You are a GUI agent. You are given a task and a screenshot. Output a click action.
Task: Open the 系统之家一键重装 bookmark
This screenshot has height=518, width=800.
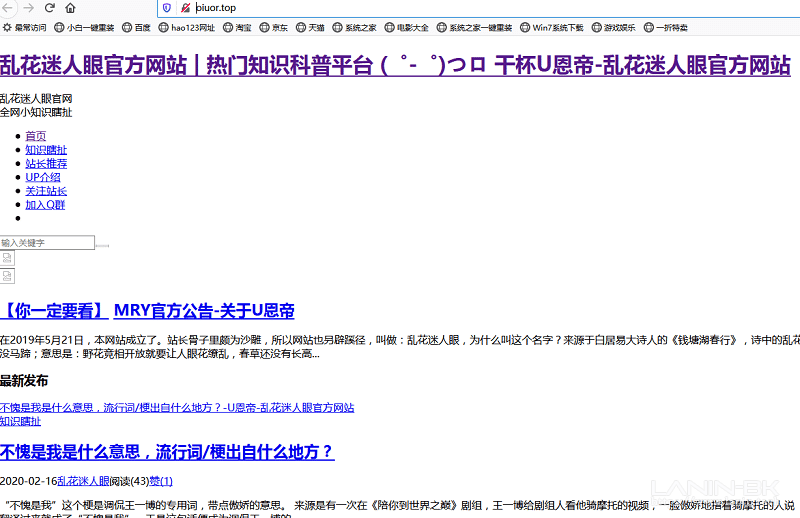[x=474, y=28]
